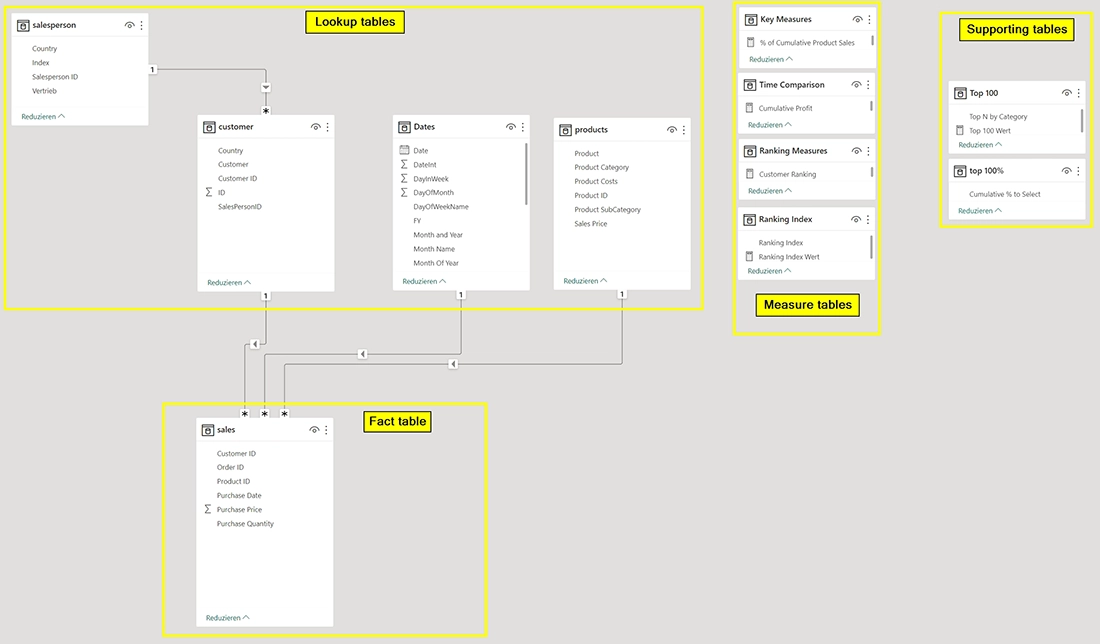Open more options for top 100% table
This screenshot has width=1100, height=644.
(1078, 171)
